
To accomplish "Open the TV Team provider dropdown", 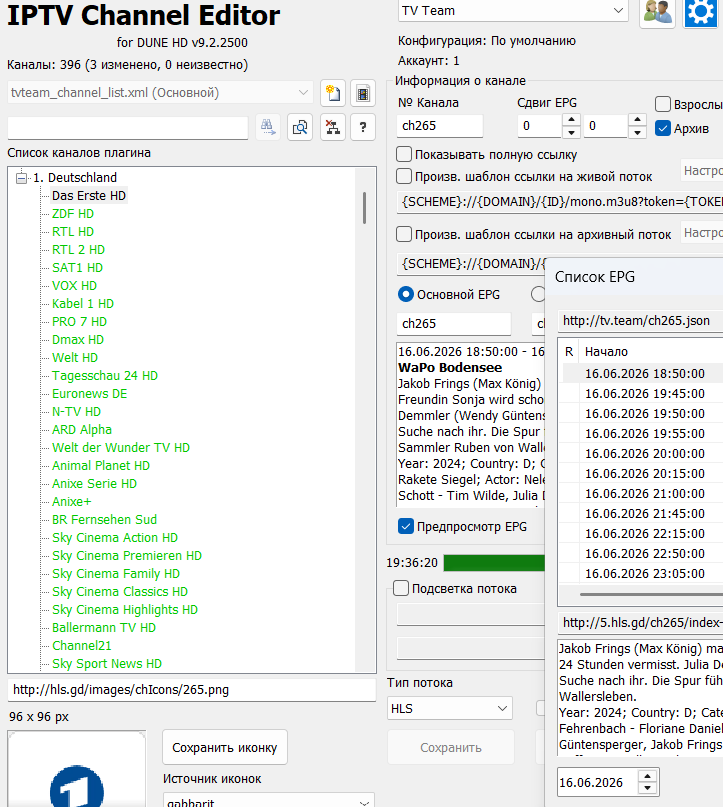I will [x=513, y=11].
